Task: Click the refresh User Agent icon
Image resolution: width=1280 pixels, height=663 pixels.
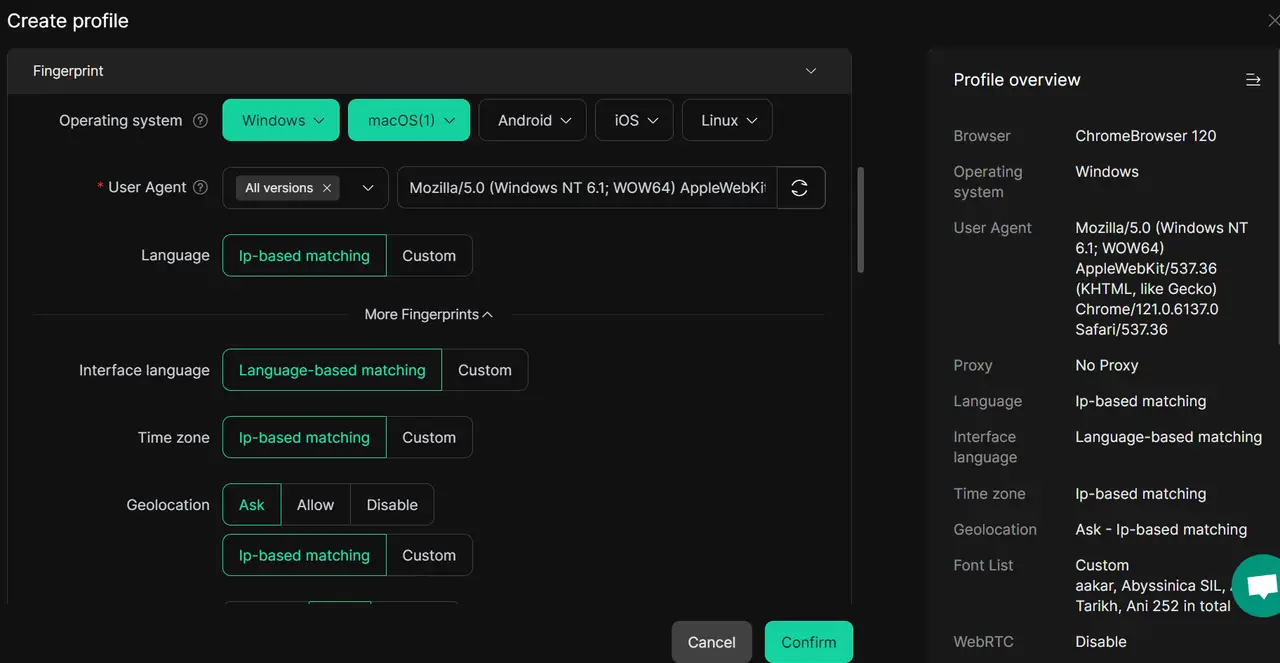Action: click(x=800, y=188)
